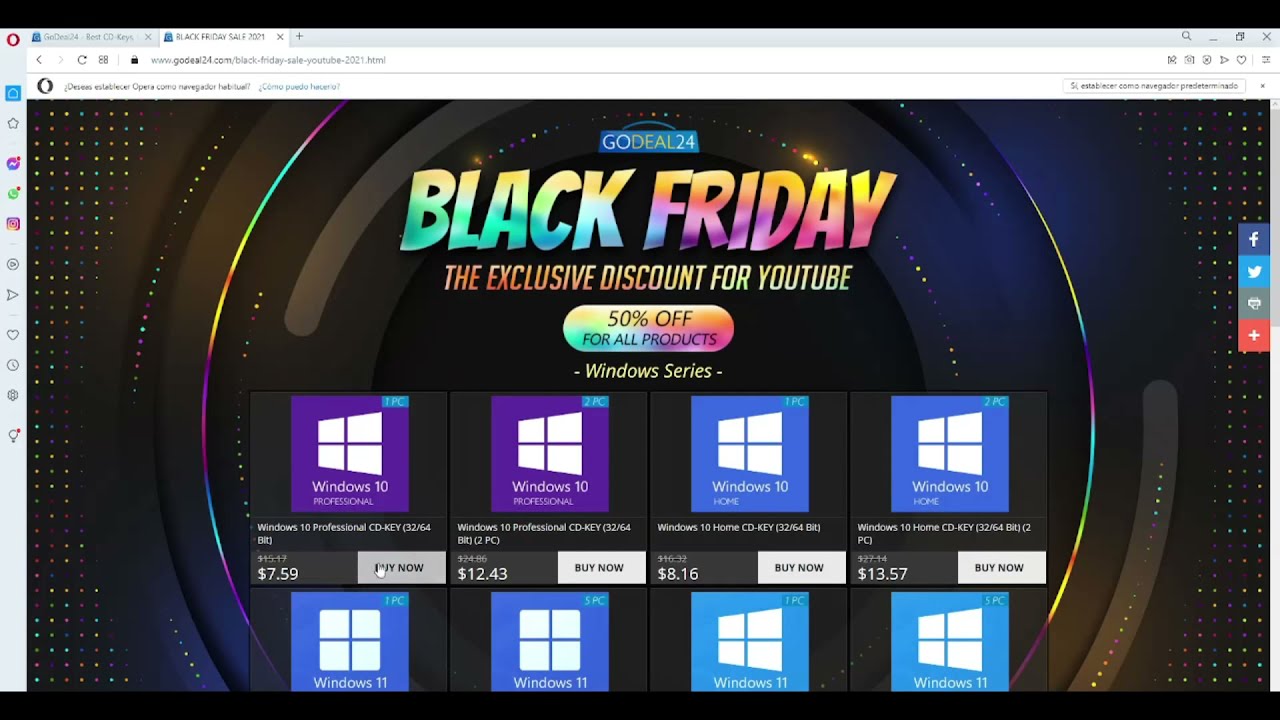Dismiss the default browser notification bar

[1262, 86]
